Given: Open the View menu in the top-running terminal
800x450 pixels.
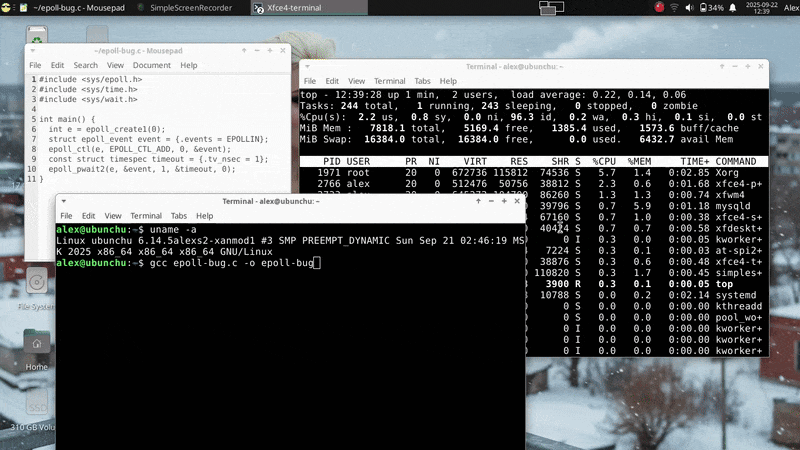Looking at the screenshot, I should click(x=356, y=81).
